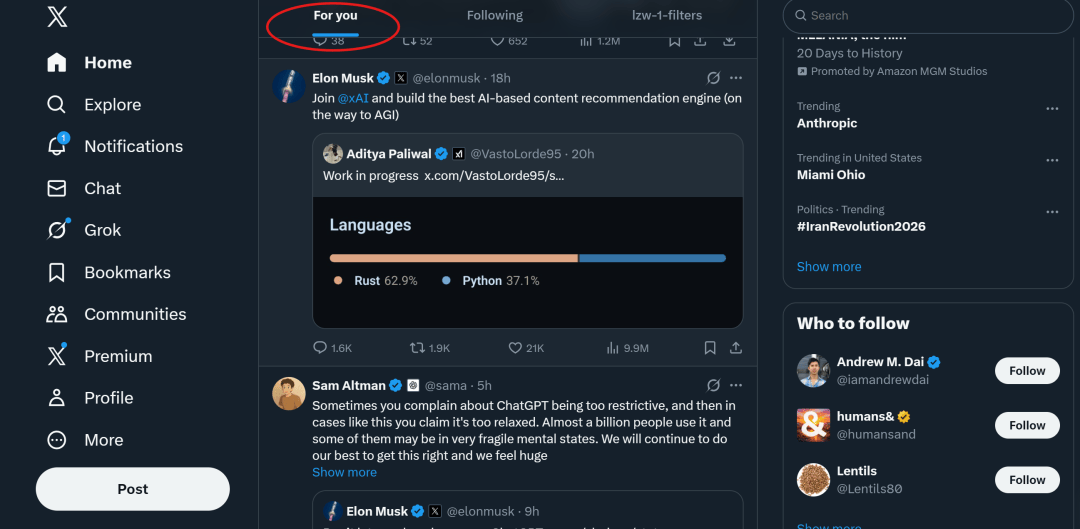Viewport: 1080px width, 529px height.
Task: Show more trending topics
Action: (x=829, y=267)
